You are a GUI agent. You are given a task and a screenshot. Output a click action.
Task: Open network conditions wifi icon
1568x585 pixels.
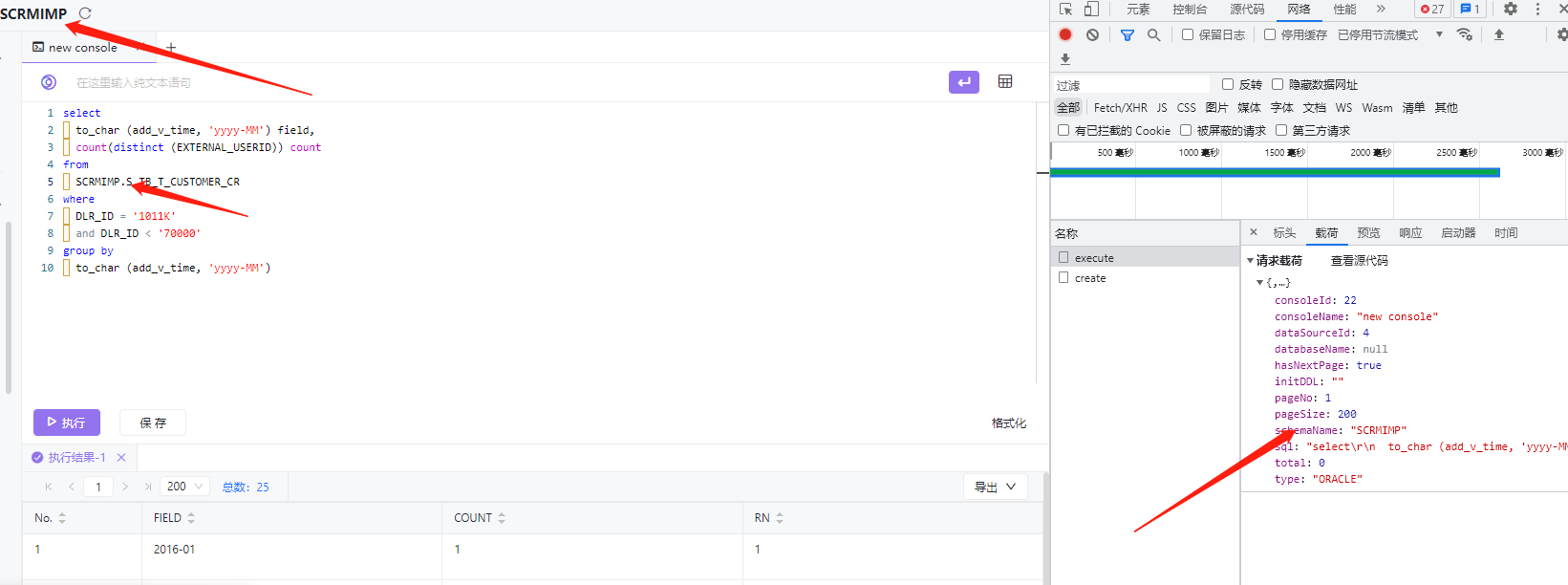tap(1464, 34)
